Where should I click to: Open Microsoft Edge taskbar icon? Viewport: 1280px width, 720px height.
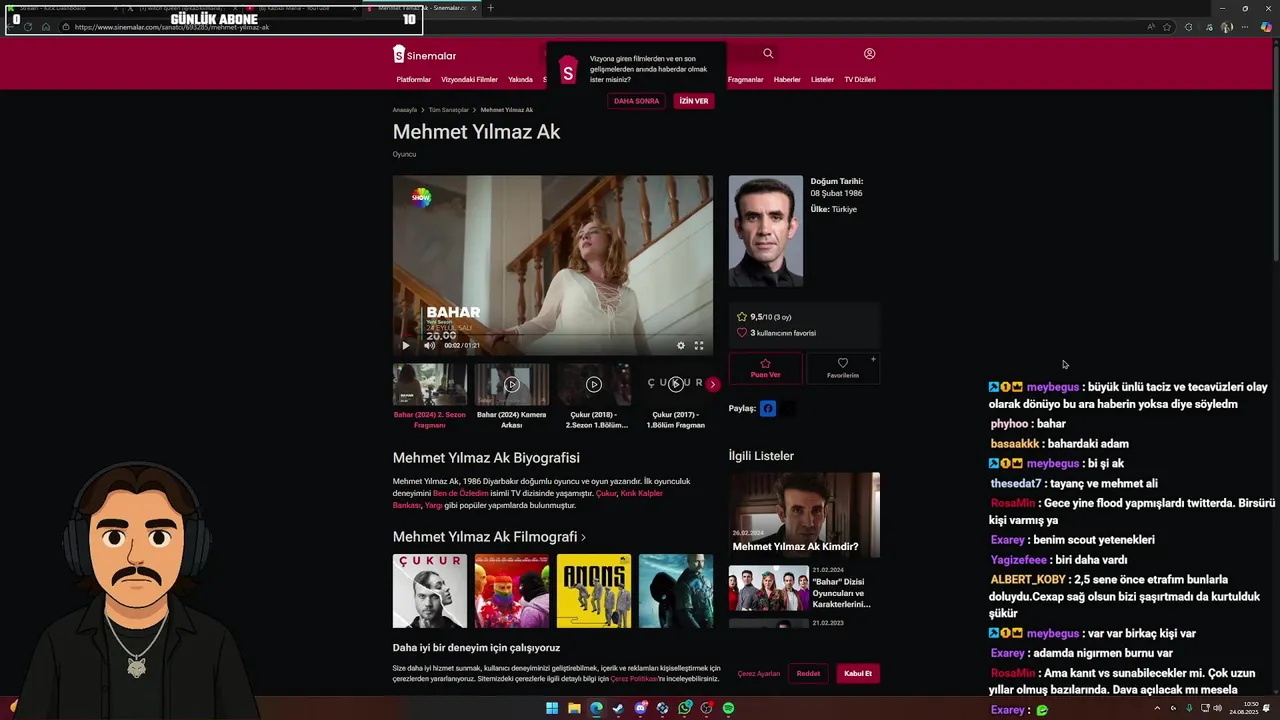[596, 708]
